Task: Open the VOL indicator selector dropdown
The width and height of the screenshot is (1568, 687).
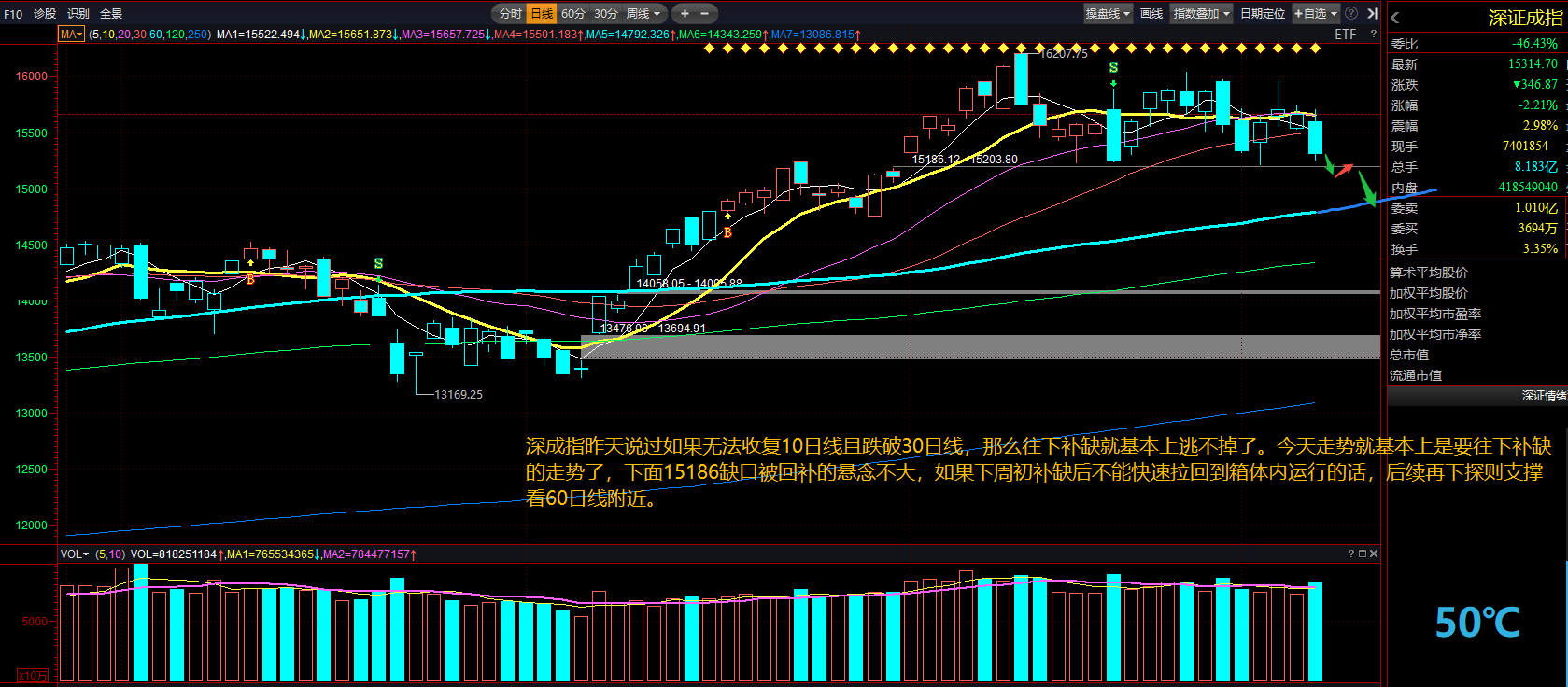Action: [75, 554]
